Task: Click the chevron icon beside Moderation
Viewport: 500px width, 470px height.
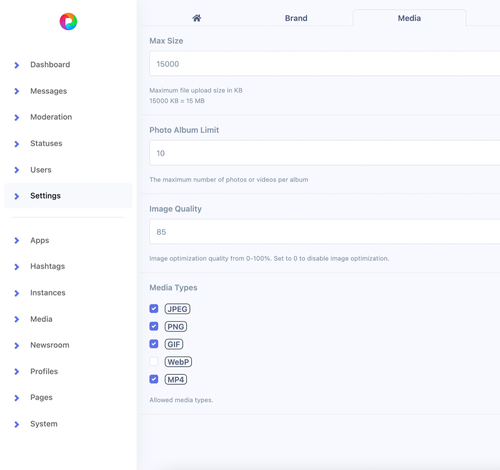Action: 17,117
